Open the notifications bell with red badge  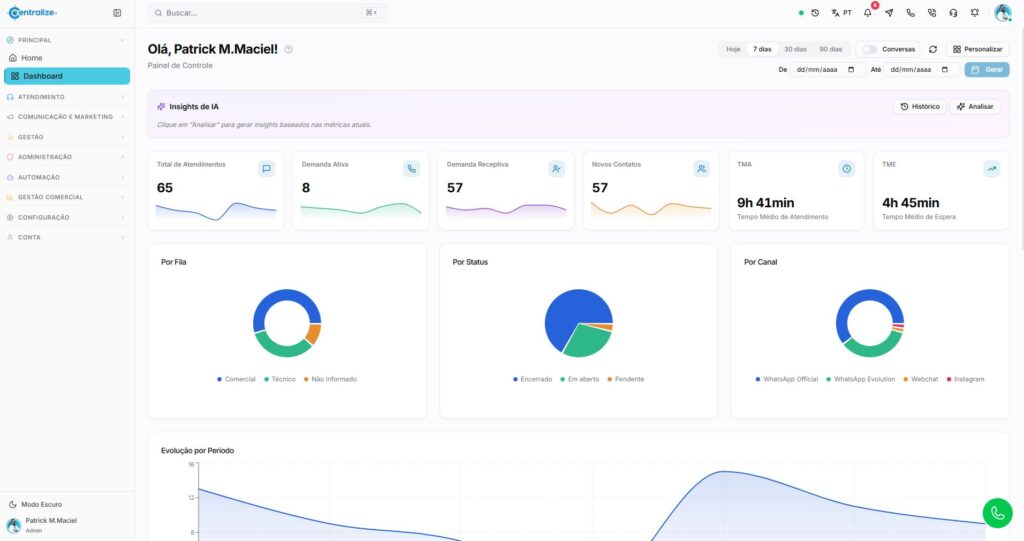point(868,12)
